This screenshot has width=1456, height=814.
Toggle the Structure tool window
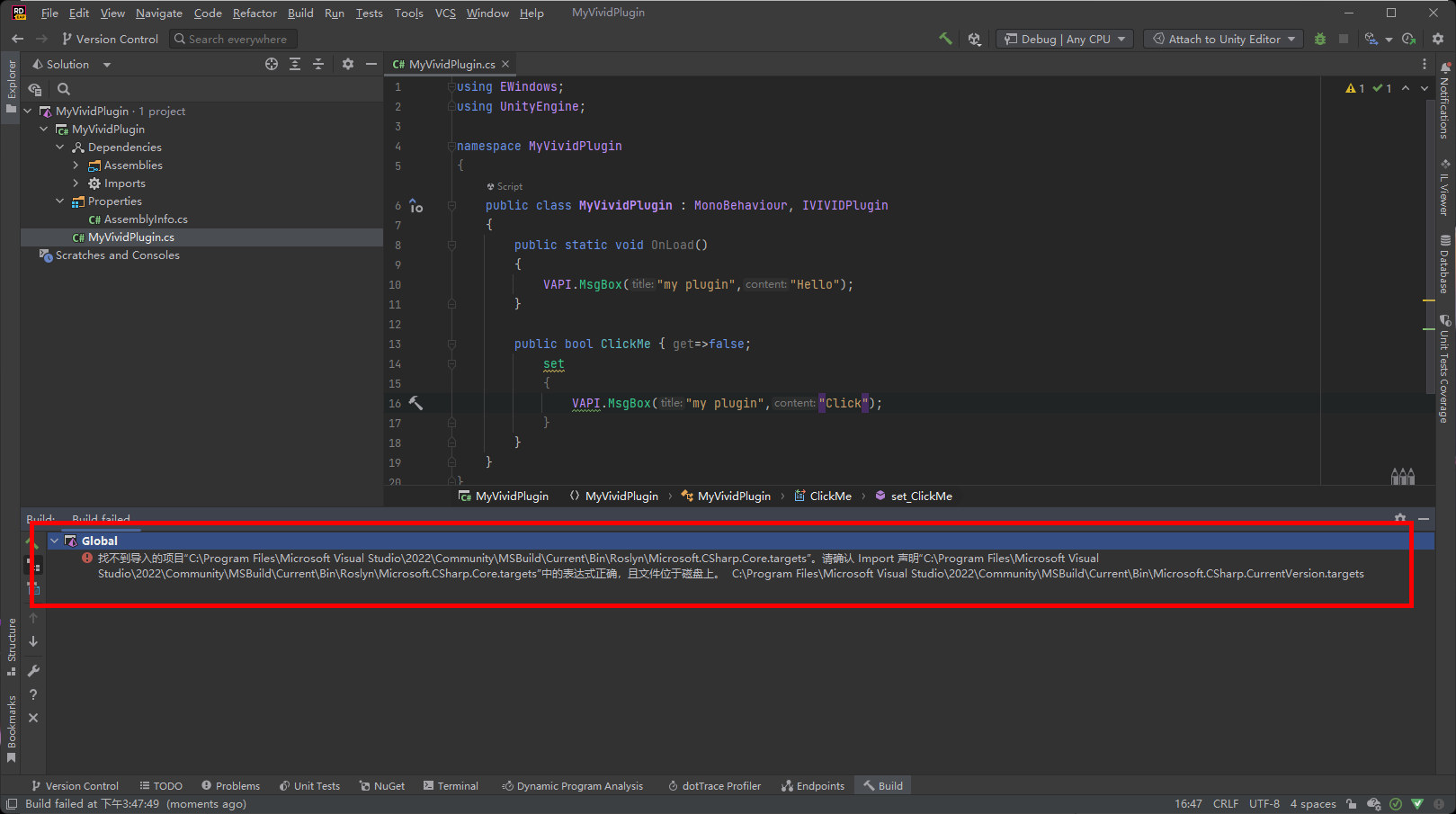(x=11, y=646)
